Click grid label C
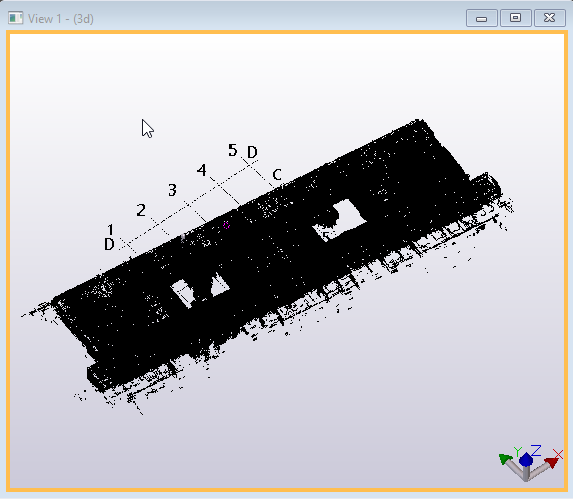This screenshot has height=499, width=573. (277, 175)
